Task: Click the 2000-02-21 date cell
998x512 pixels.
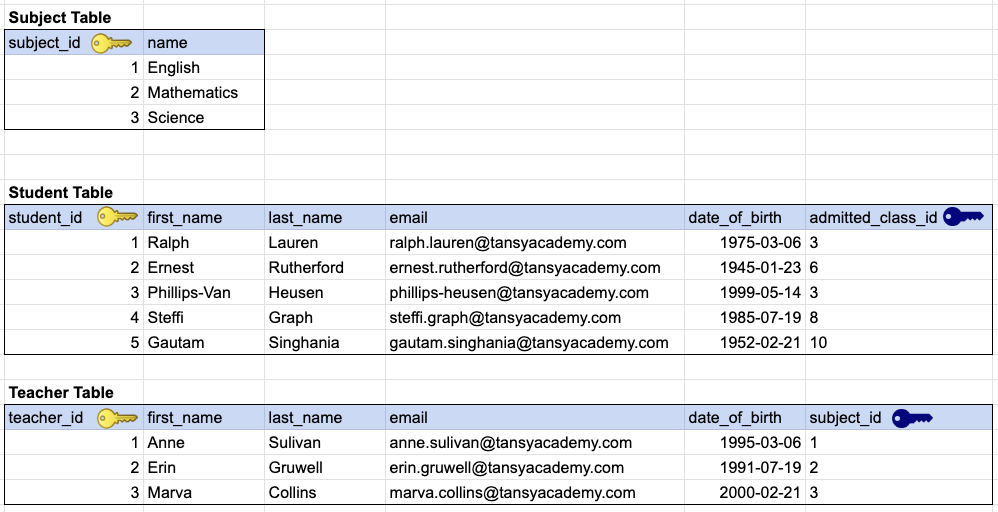Action: 745,492
